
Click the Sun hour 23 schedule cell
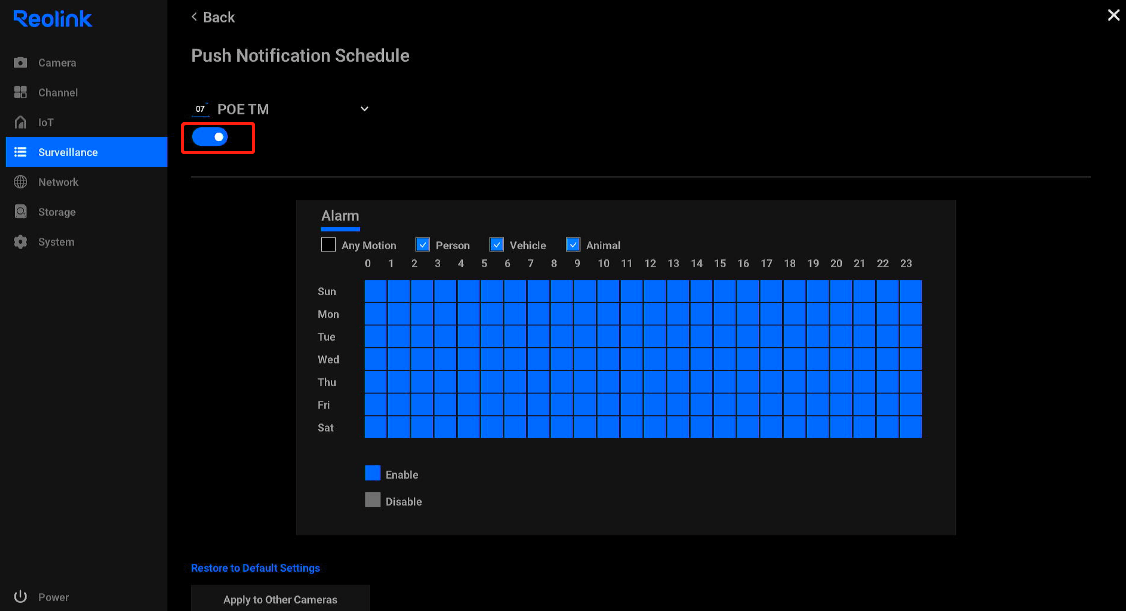pyautogui.click(x=911, y=291)
